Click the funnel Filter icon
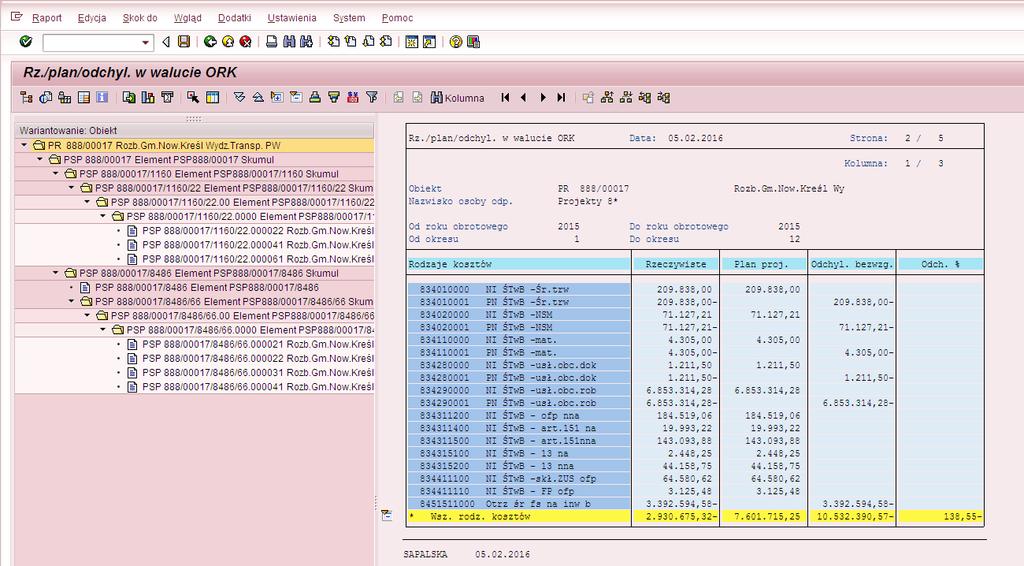 [372, 97]
